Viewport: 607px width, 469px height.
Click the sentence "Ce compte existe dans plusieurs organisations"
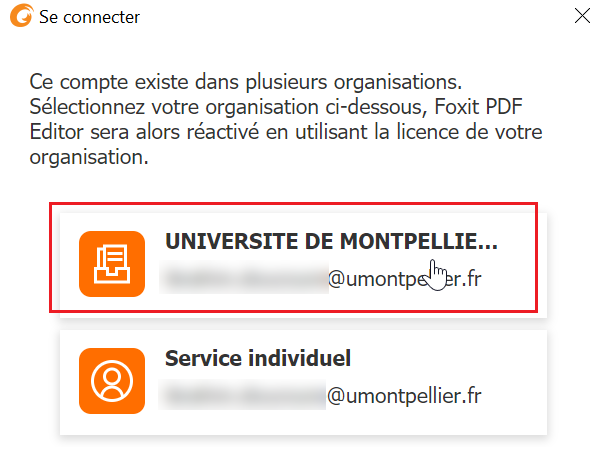248,80
